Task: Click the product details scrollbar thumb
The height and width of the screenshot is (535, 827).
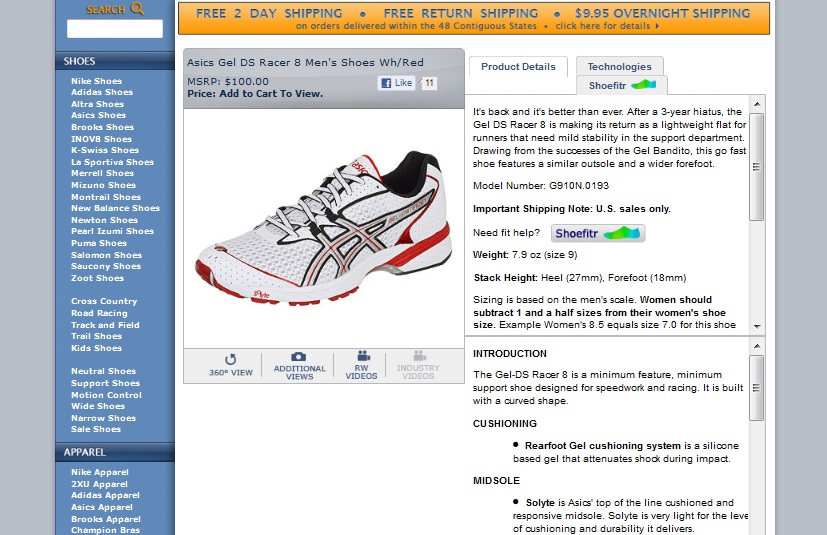Action: tap(756, 167)
